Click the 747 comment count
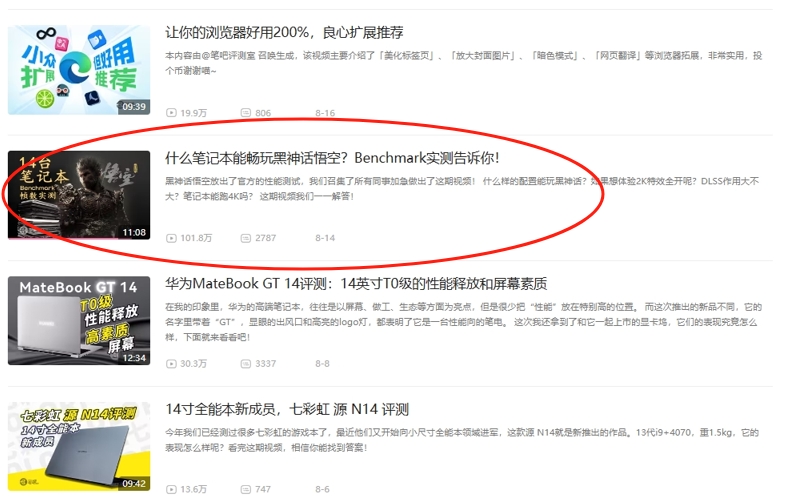 point(263,489)
